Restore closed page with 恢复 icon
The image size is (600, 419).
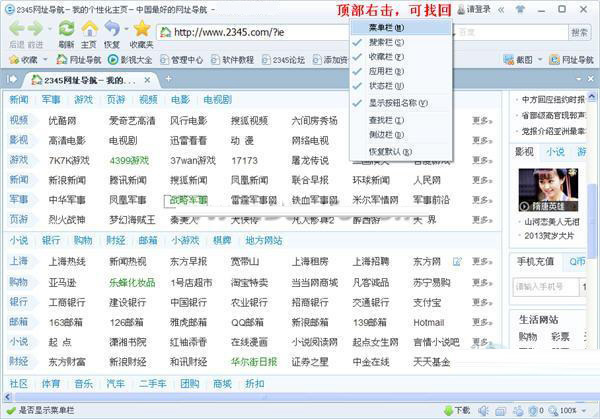112,29
